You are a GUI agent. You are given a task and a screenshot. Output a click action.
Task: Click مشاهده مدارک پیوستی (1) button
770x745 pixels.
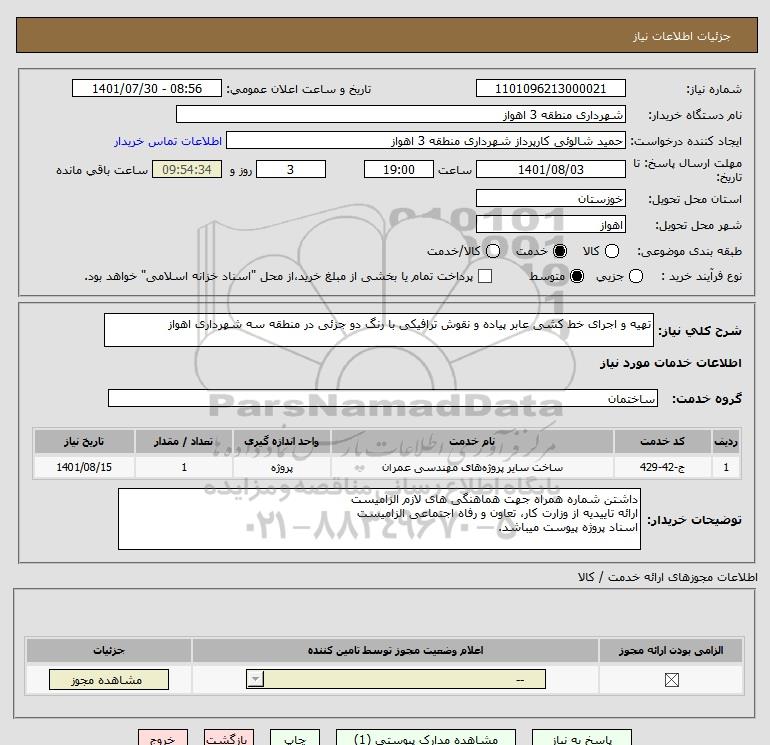point(426,738)
